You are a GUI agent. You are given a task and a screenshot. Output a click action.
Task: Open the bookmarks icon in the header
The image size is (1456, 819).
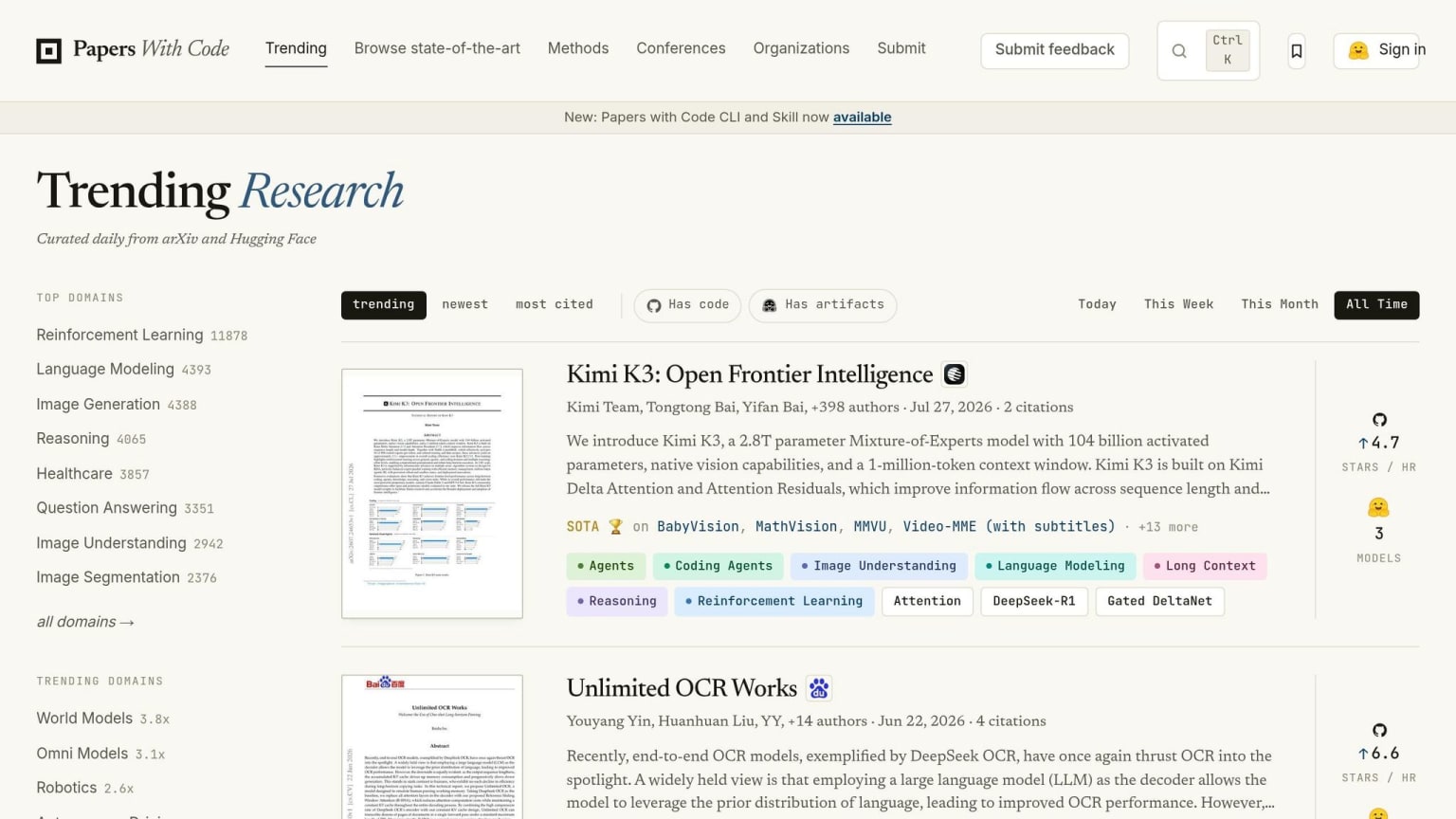tap(1297, 51)
